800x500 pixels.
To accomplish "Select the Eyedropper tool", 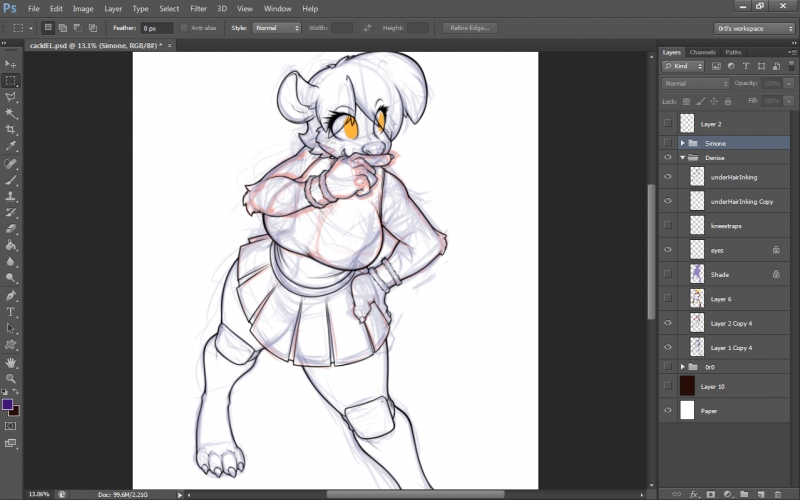I will point(11,146).
